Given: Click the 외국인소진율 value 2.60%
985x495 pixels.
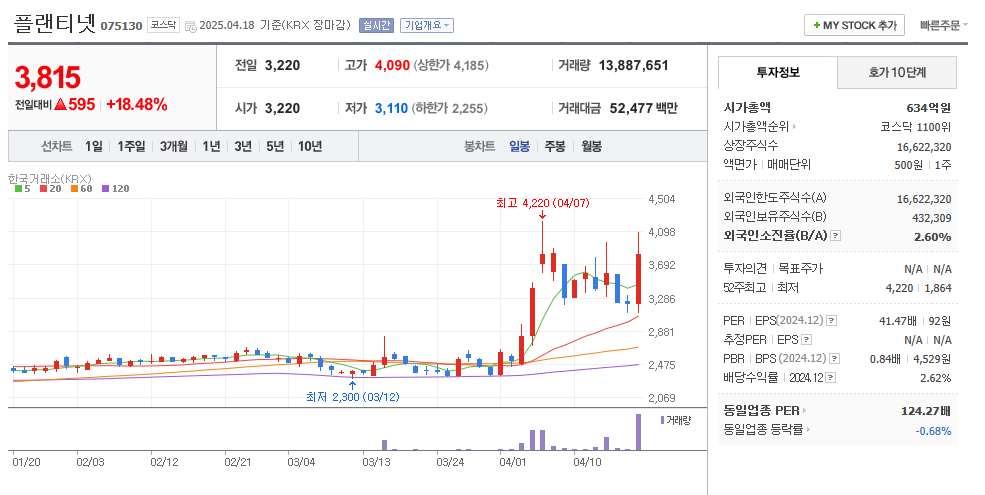Looking at the screenshot, I should 932,237.
